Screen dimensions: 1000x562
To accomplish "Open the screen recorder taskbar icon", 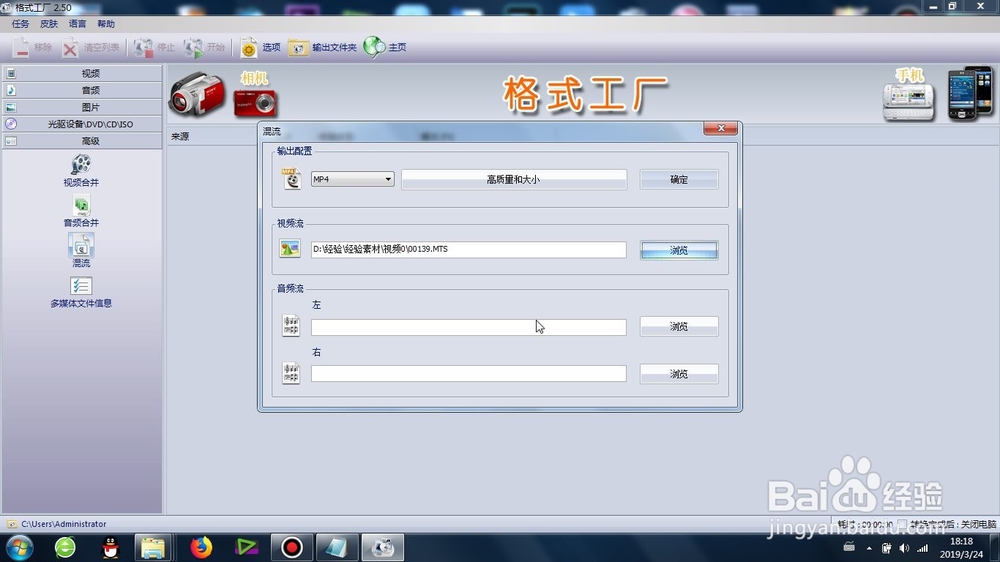I will pos(291,547).
